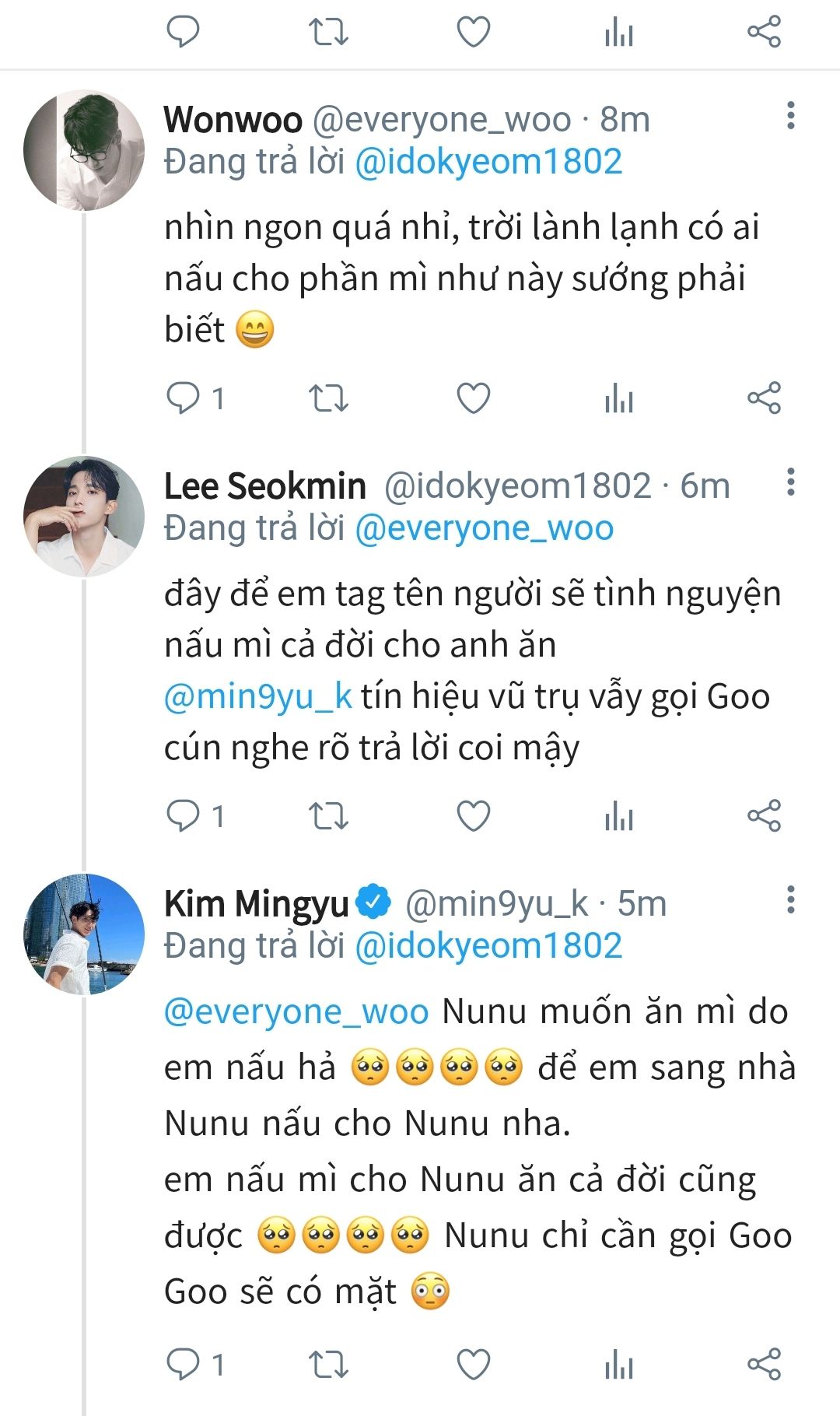Like Wonwoo's reply about the noodles
This screenshot has width=840, height=1416.
(473, 398)
